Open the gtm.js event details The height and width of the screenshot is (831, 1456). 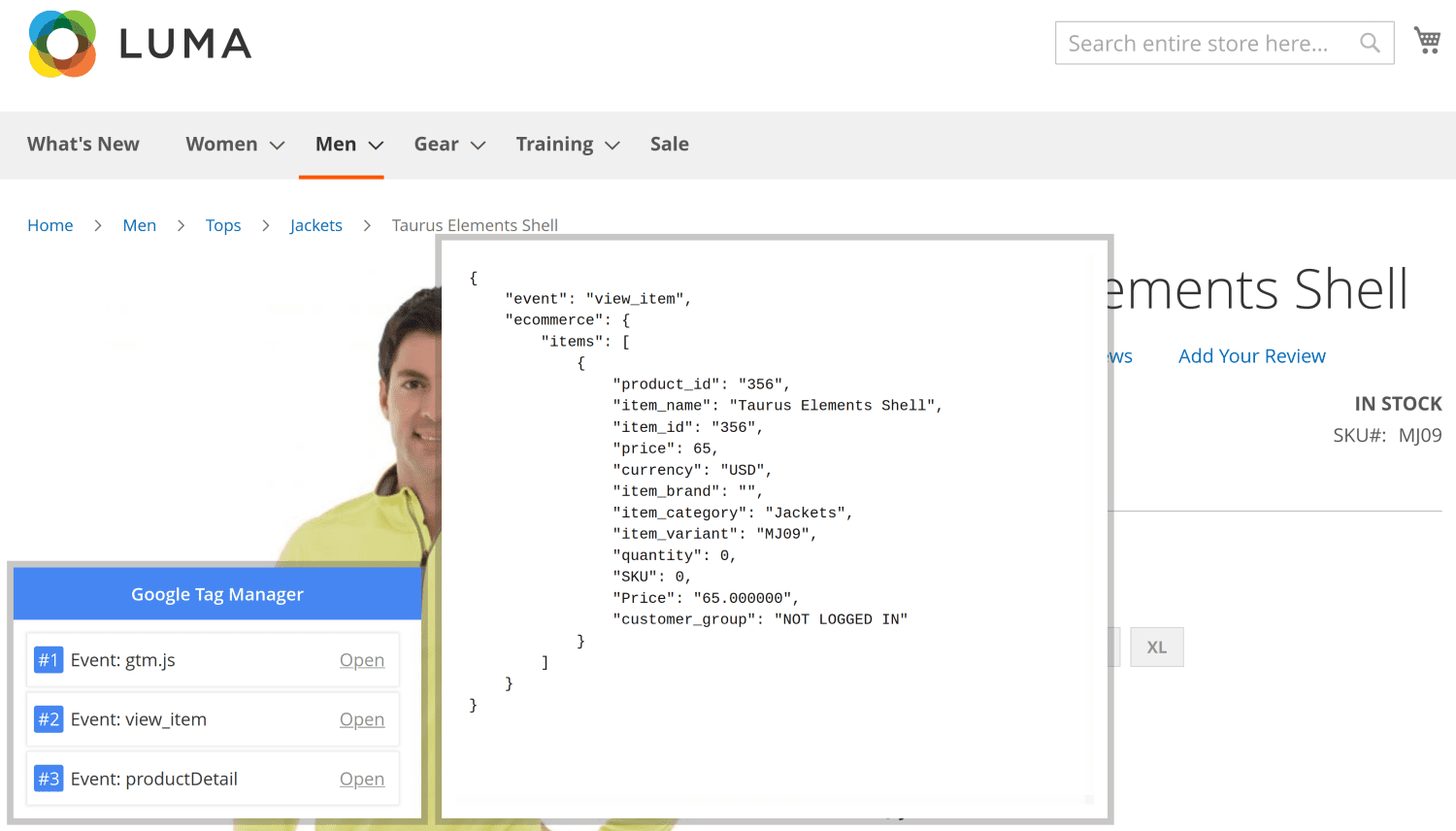(x=362, y=660)
